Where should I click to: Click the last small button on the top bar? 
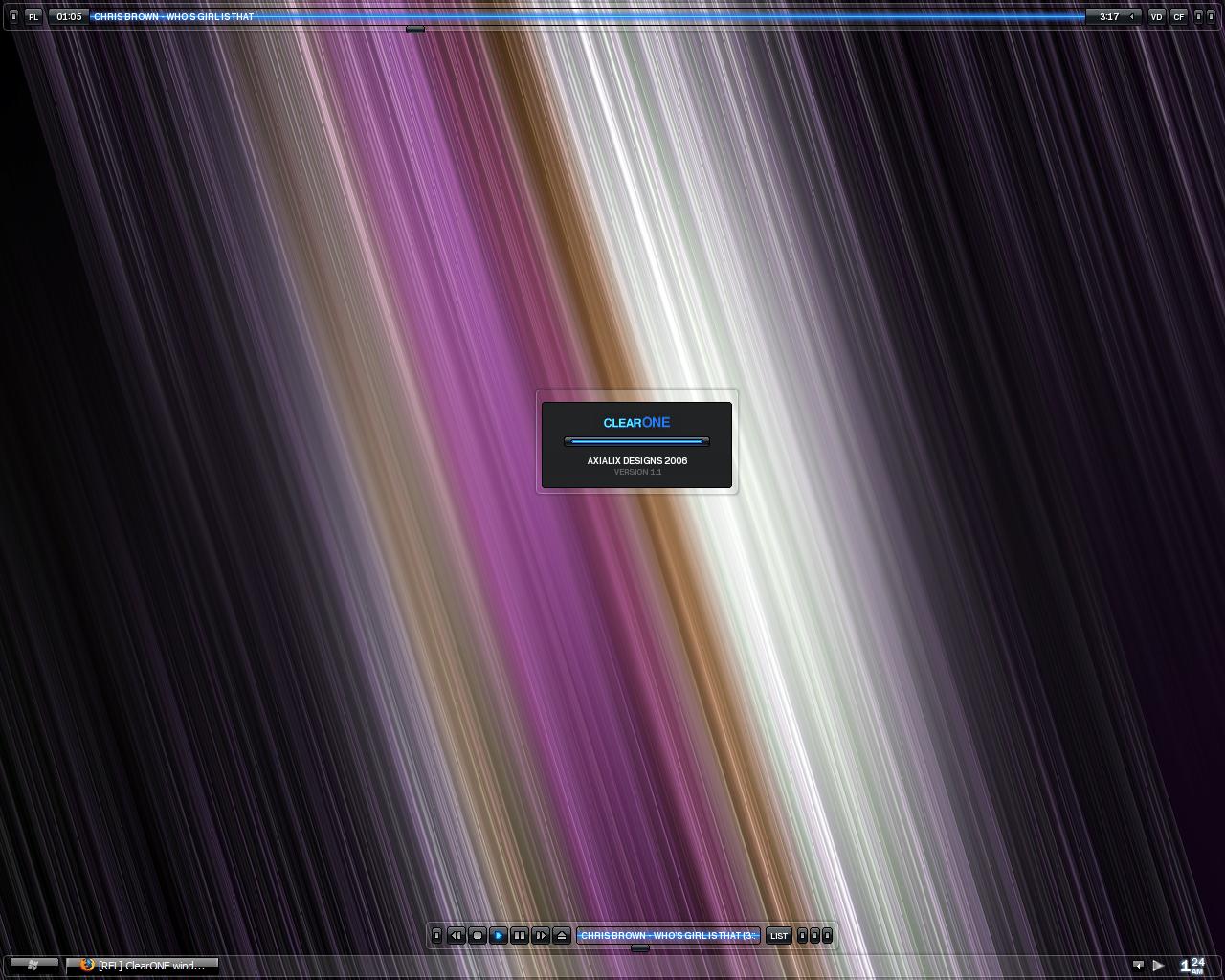click(x=1211, y=17)
